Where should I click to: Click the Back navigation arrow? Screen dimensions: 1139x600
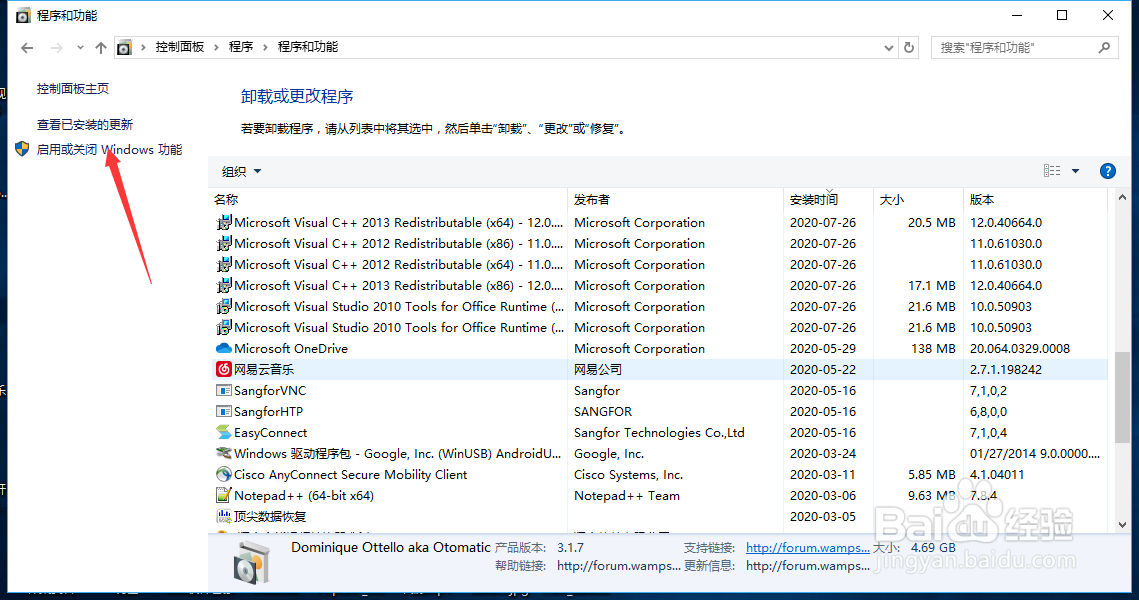(27, 48)
